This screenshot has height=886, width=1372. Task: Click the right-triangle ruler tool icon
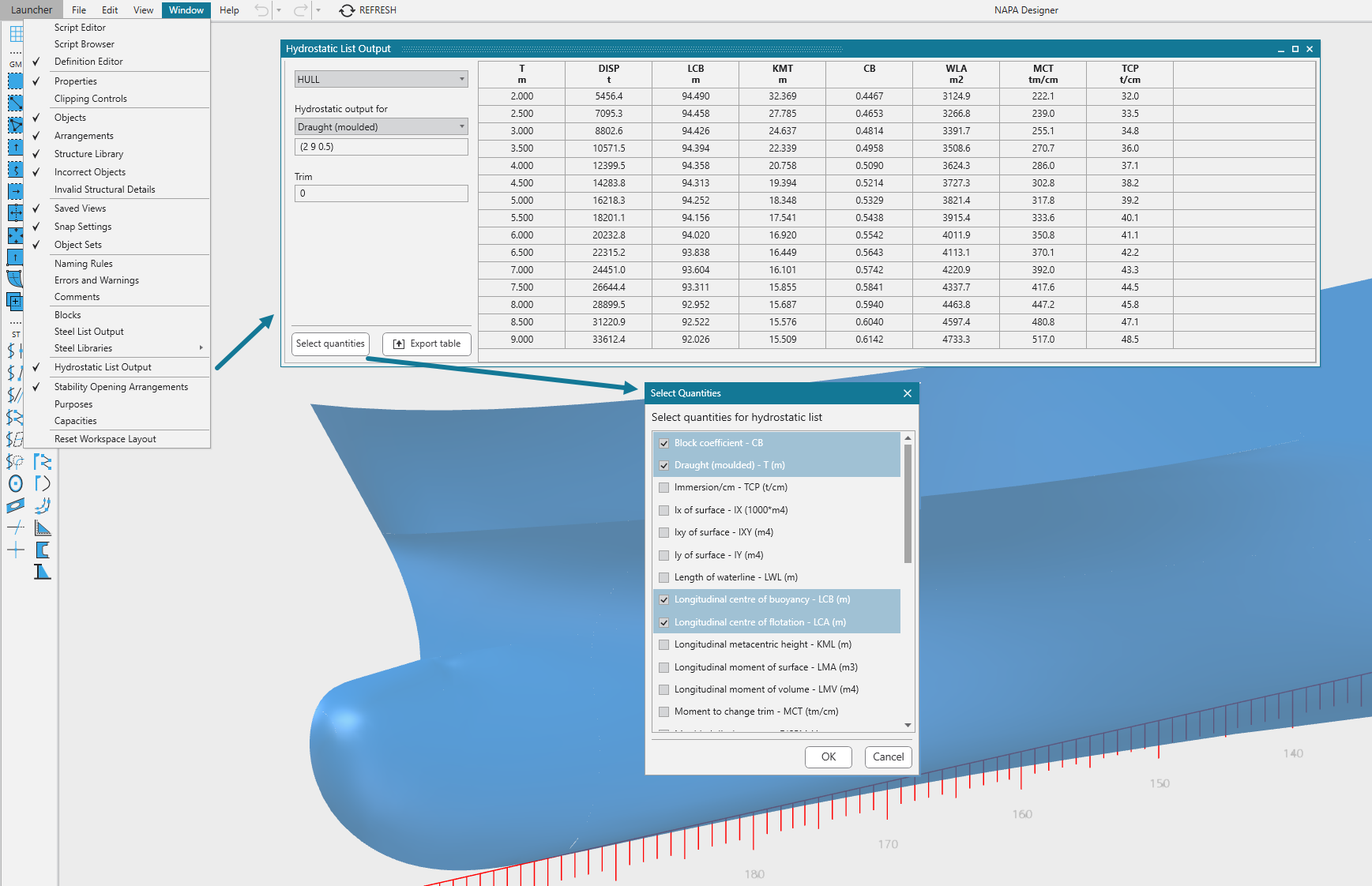coord(43,528)
